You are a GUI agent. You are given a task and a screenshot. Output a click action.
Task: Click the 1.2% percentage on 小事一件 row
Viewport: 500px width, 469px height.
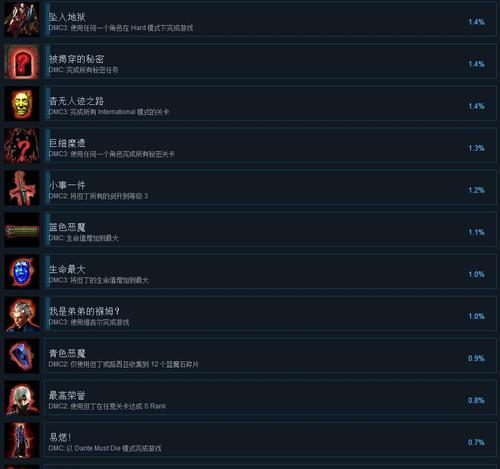476,190
